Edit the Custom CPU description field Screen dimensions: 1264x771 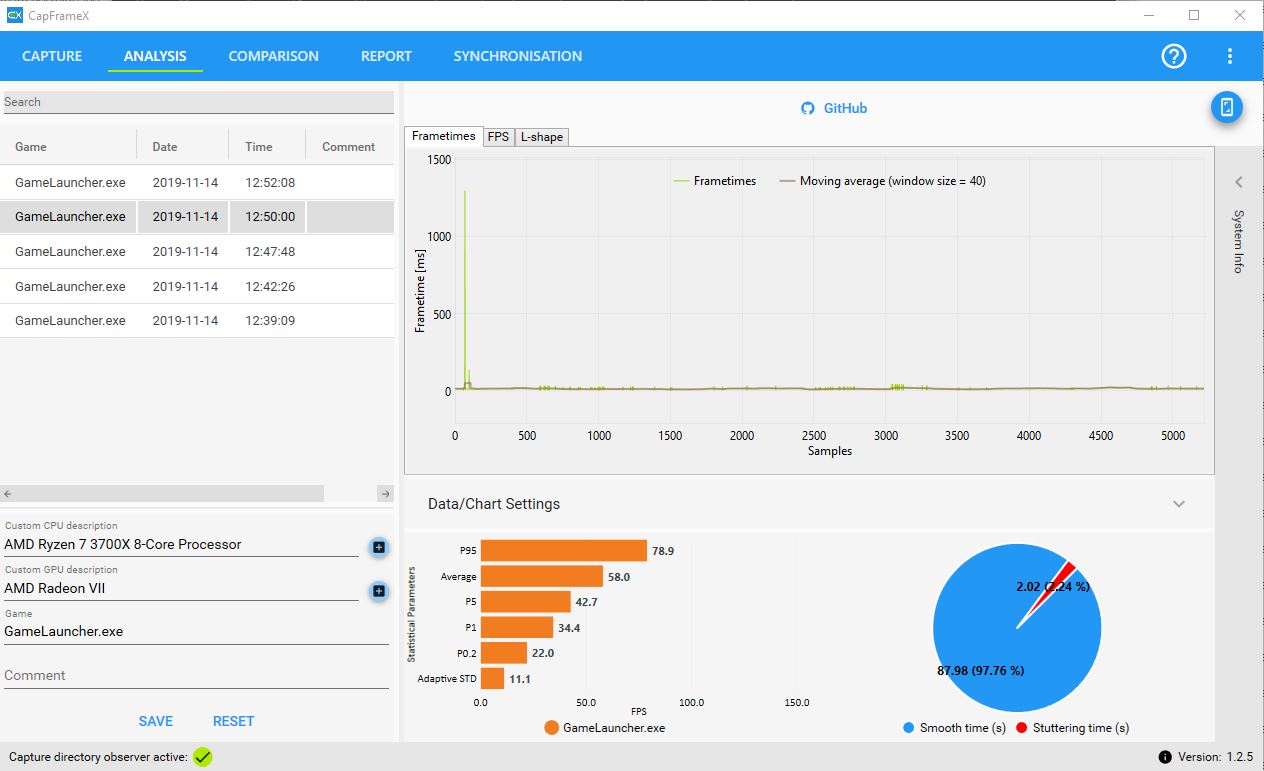181,545
